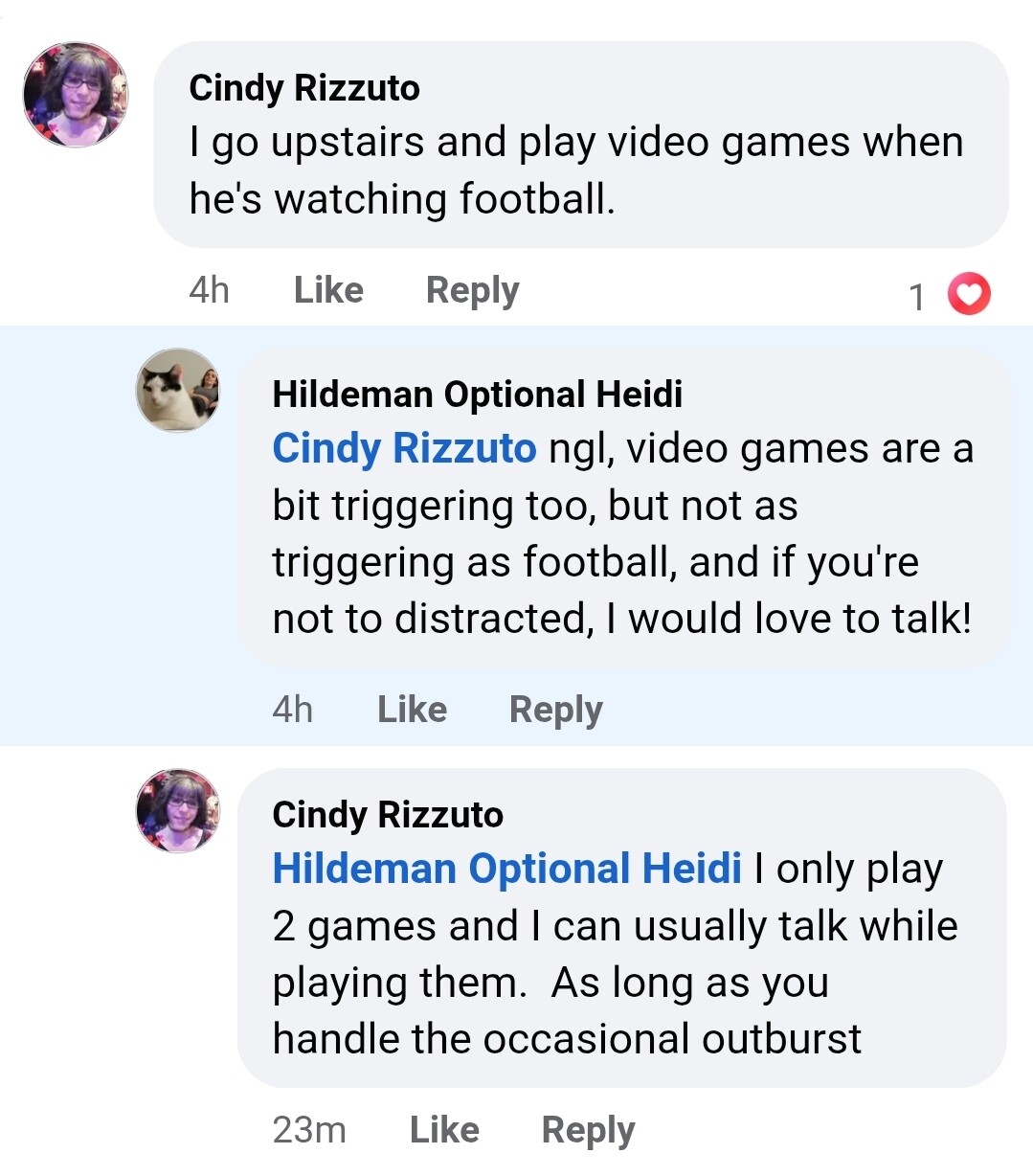Like the football comment posted 4h ago

pos(328,290)
